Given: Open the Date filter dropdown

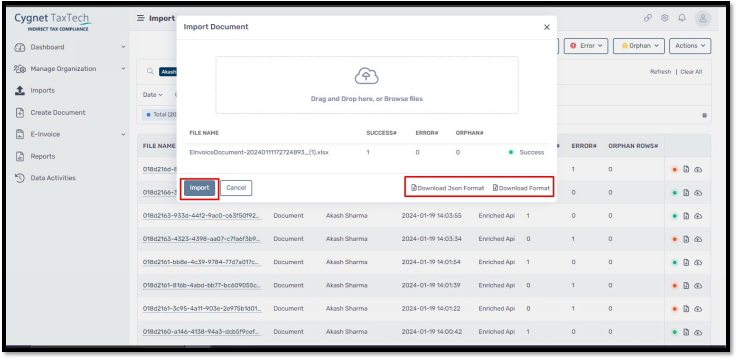Looking at the screenshot, I should coord(153,95).
